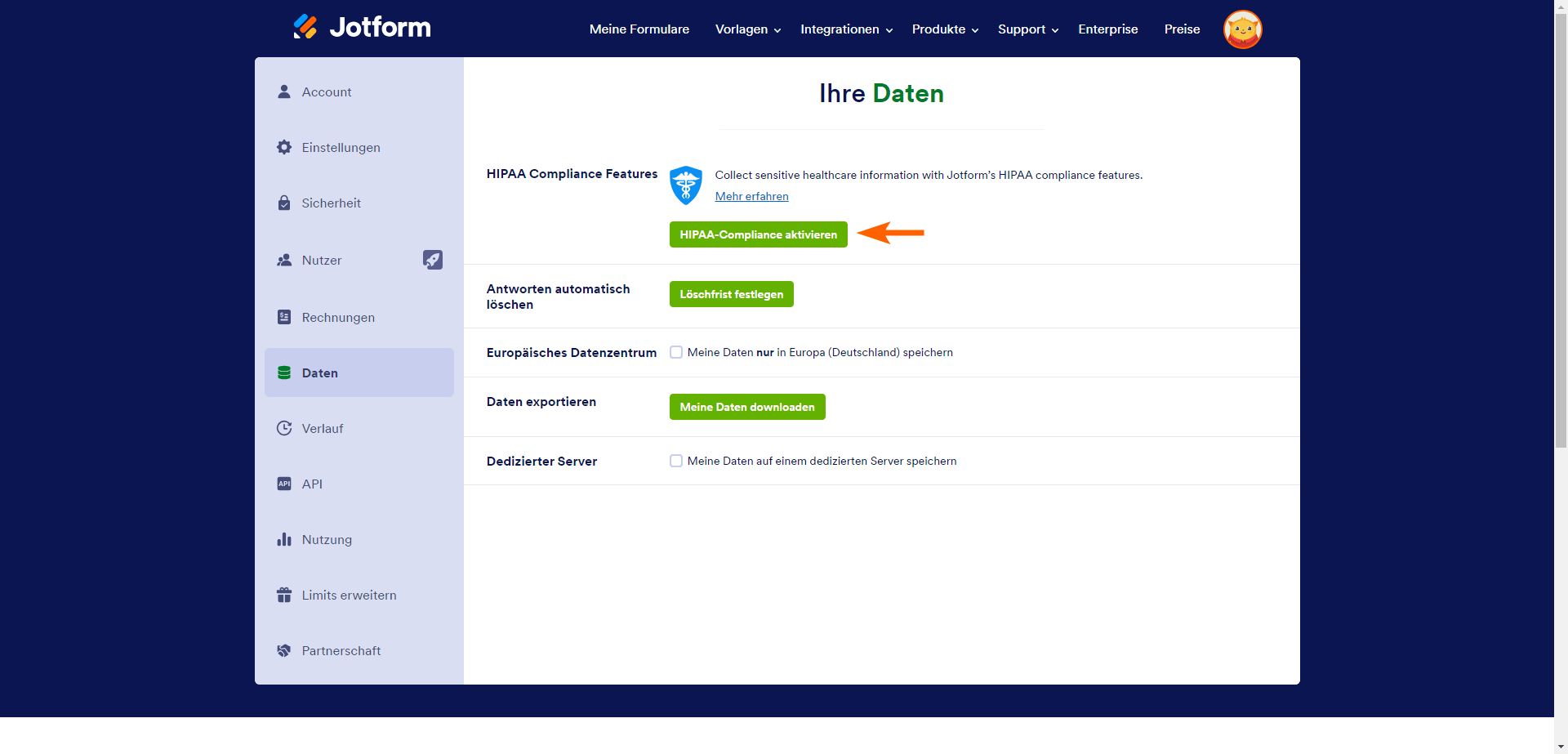Click HIPAA-Compliance aktivieren button
The height and width of the screenshot is (754, 1568).
pos(759,234)
